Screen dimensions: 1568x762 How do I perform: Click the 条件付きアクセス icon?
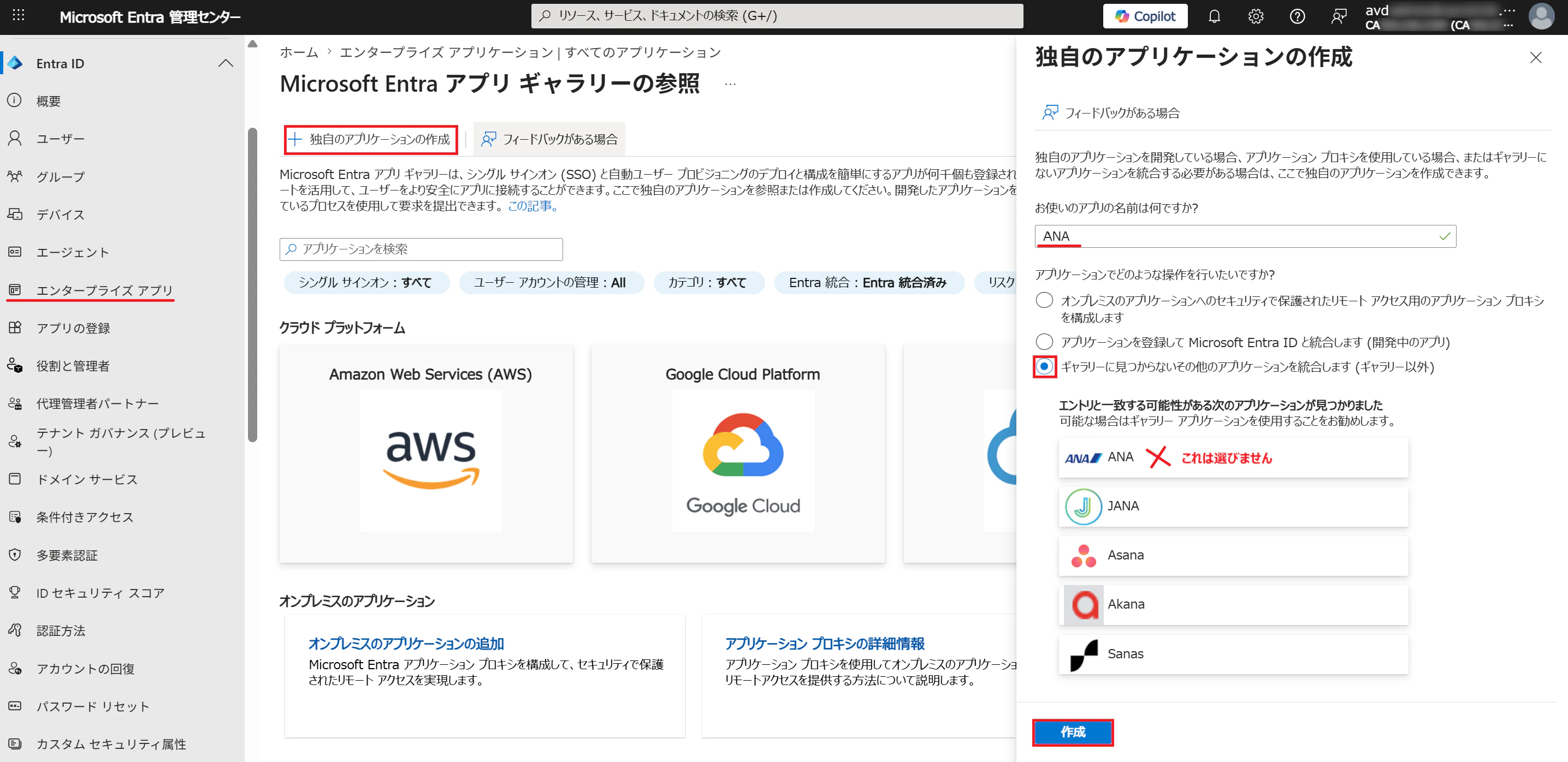(x=15, y=517)
